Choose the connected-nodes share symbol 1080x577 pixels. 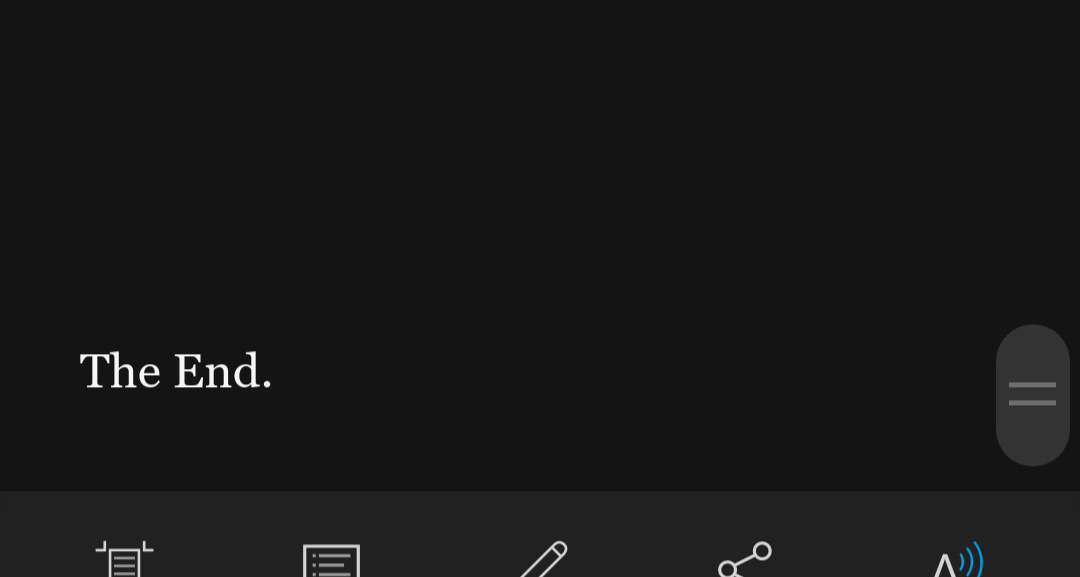(745, 560)
